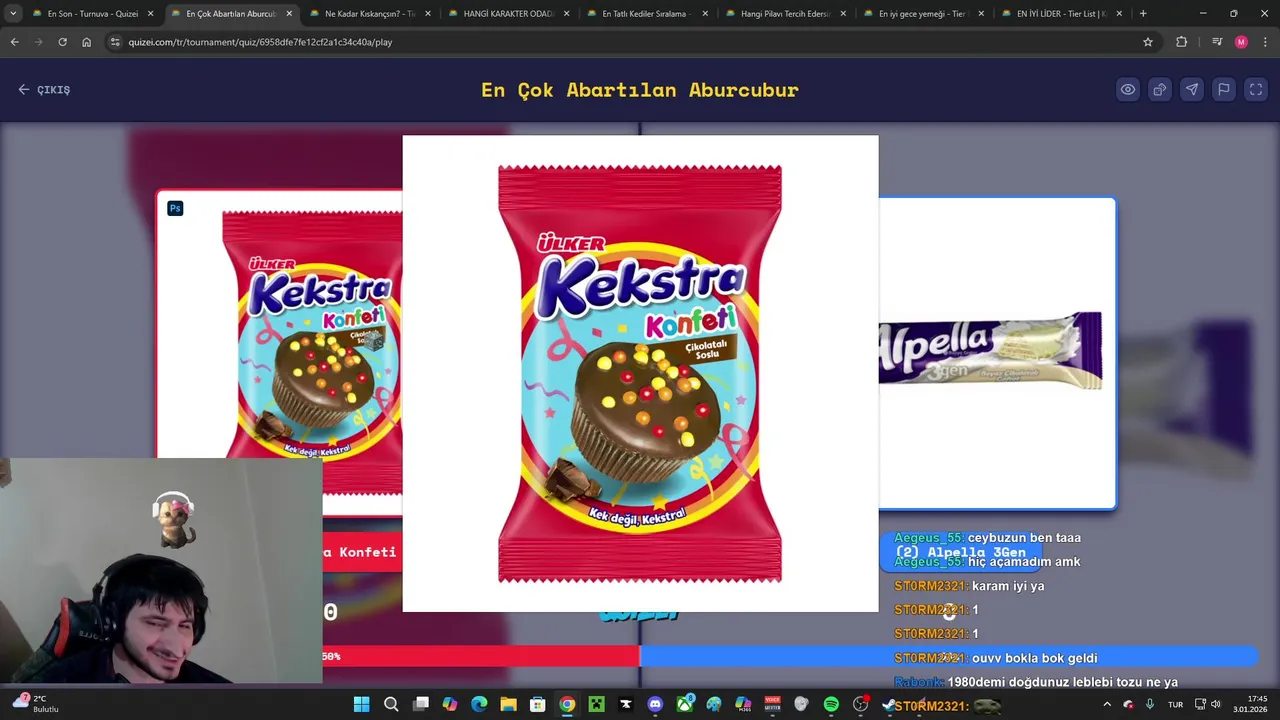This screenshot has width=1280, height=720.
Task: Open the media control icon in Chrome toolbar
Action: tap(1217, 42)
